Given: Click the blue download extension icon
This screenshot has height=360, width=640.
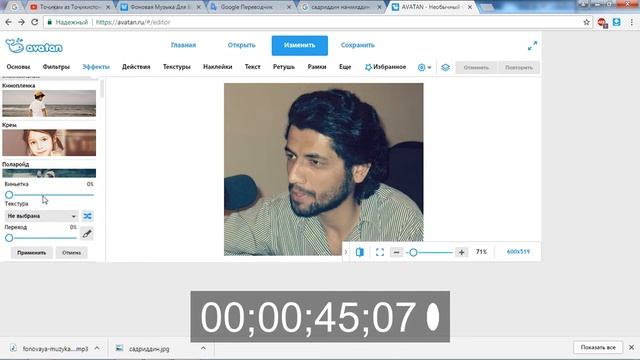Looking at the screenshot, I should point(616,22).
